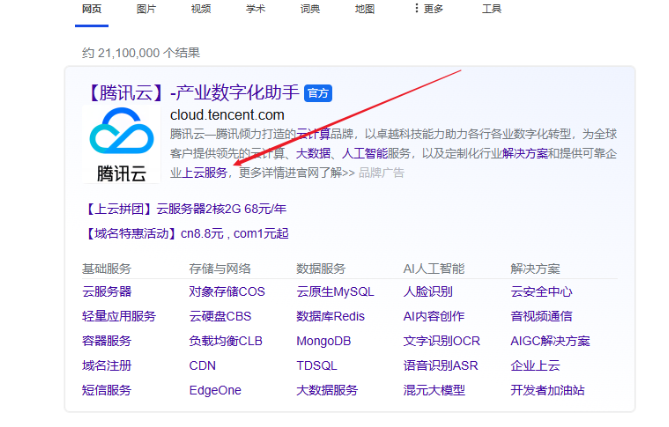669x427 pixels.
Task: Click 更多详情进官网了解>> link
Action: [297, 173]
